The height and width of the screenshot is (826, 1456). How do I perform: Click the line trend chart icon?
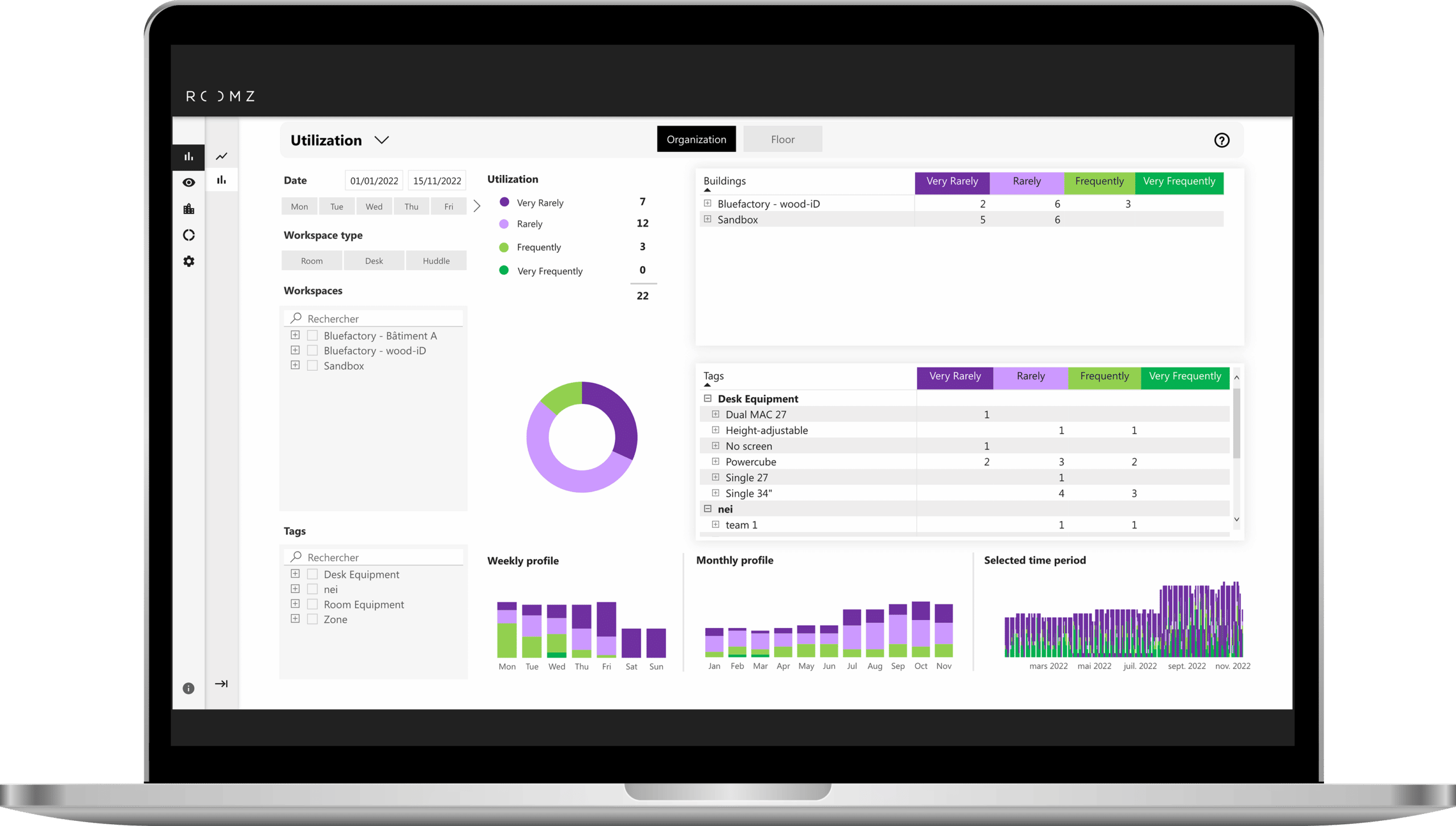(x=221, y=155)
